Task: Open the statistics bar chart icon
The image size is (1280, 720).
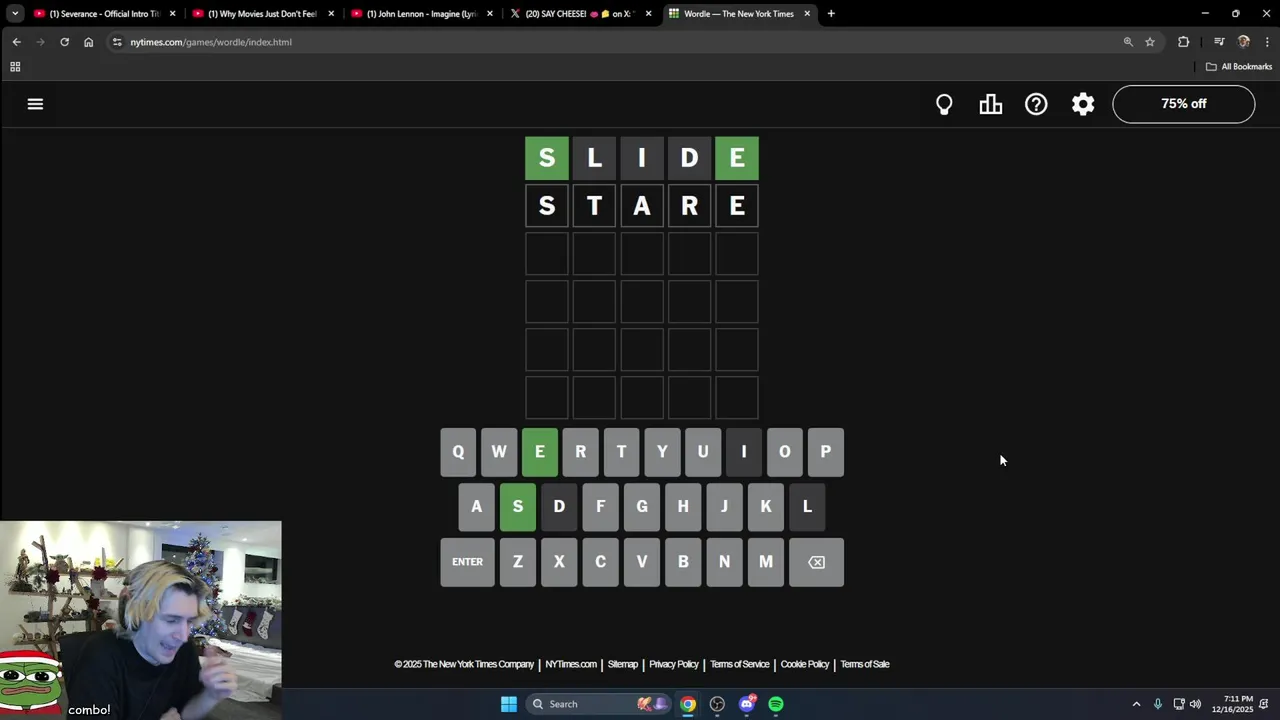Action: click(990, 104)
